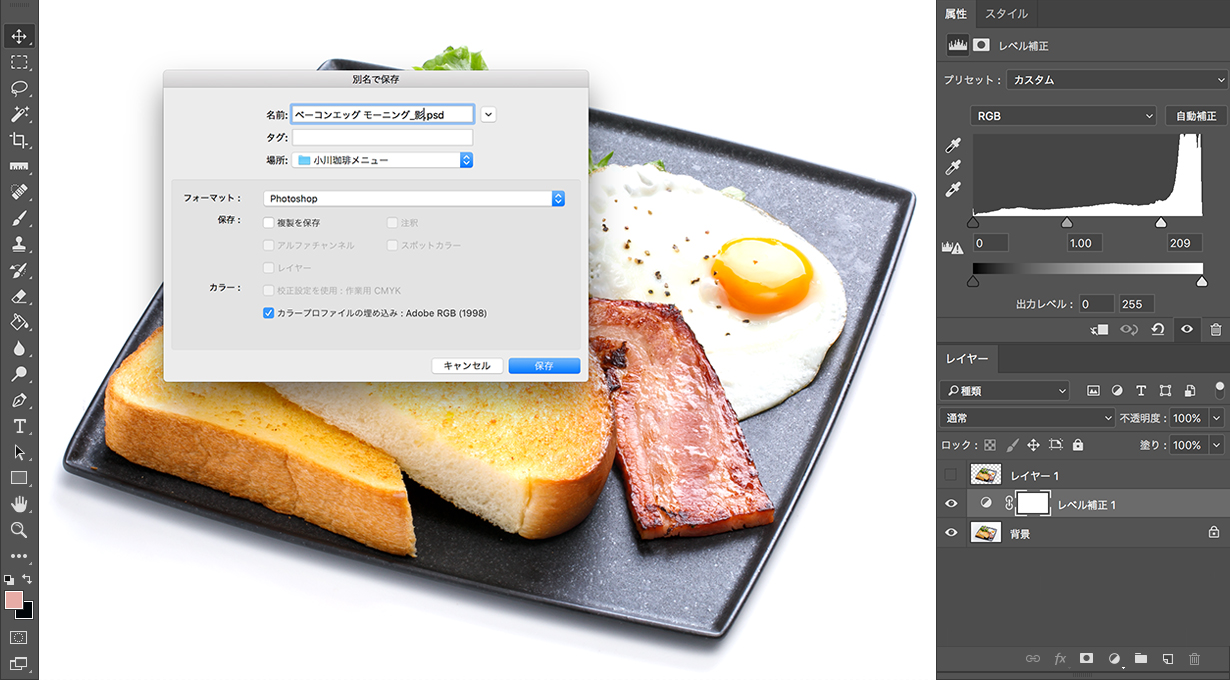
Task: Click the 名前 filename input field
Action: tap(382, 115)
